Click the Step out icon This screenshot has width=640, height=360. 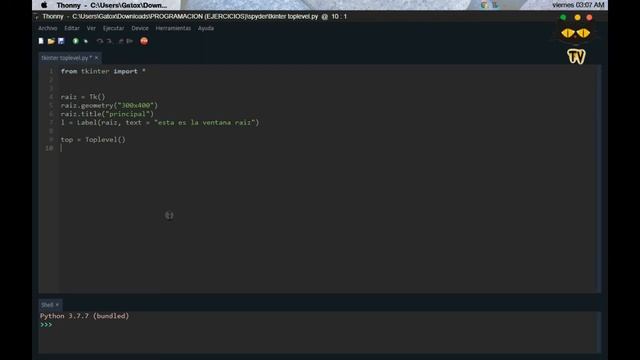(x=120, y=41)
